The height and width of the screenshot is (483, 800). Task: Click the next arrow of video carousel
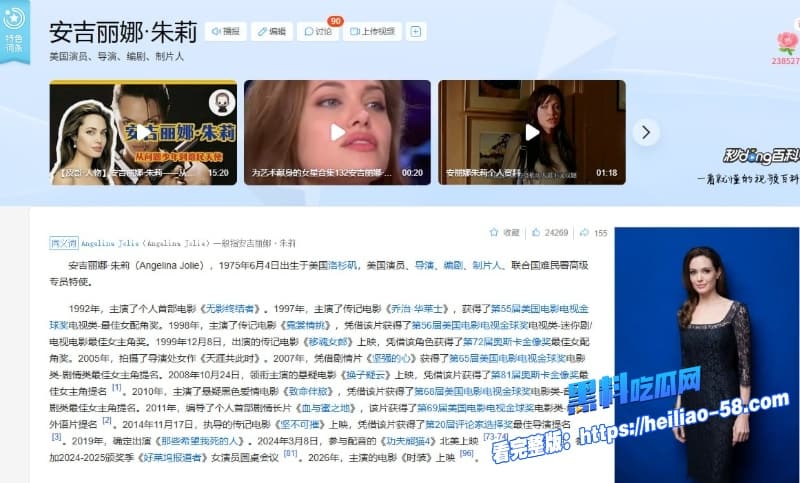click(646, 133)
